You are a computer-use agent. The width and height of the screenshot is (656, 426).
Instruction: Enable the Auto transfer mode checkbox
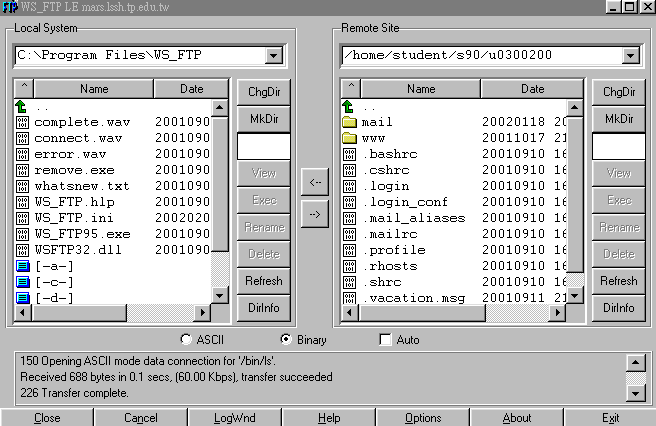coord(385,339)
